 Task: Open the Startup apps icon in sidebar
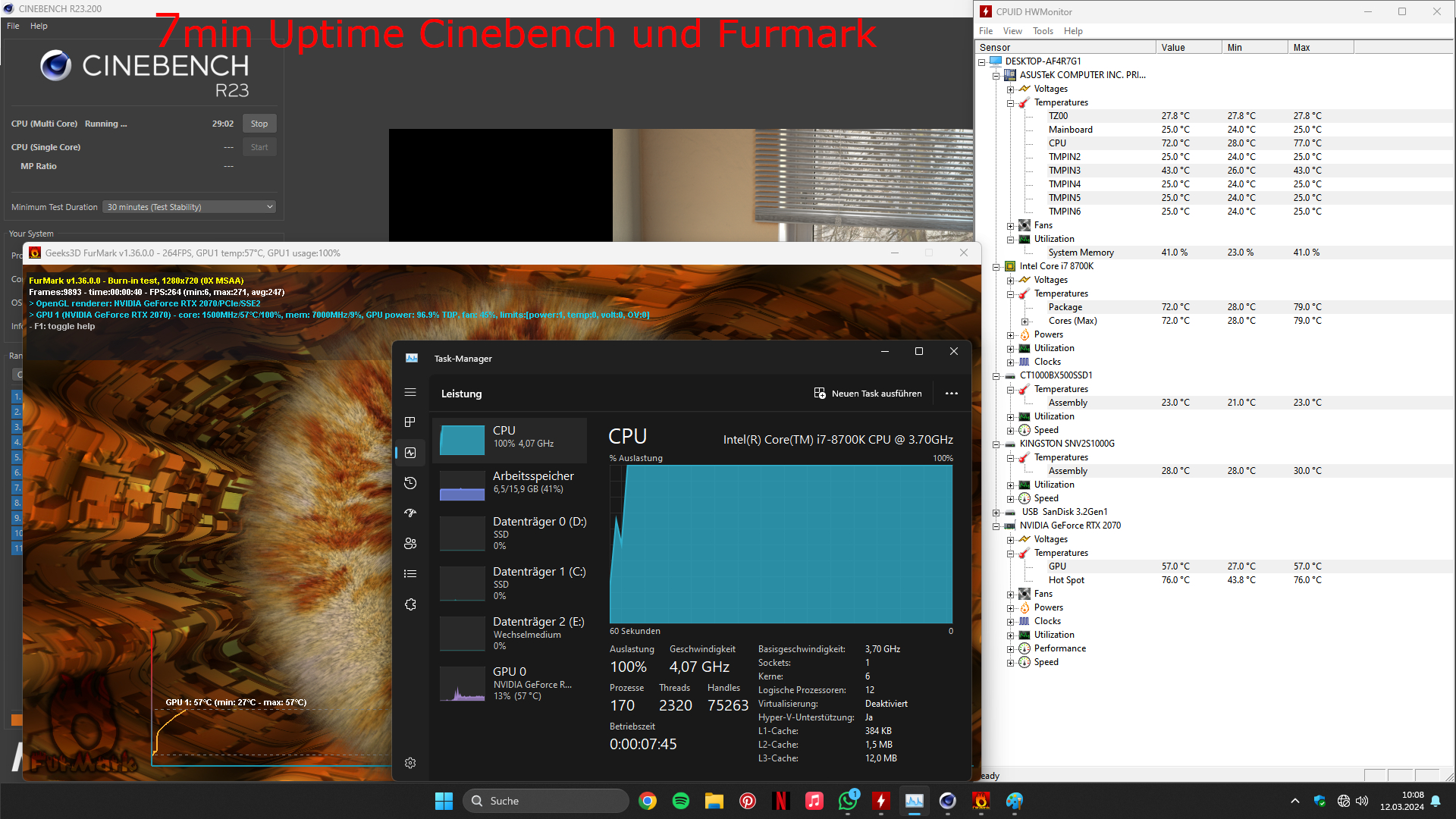(410, 513)
